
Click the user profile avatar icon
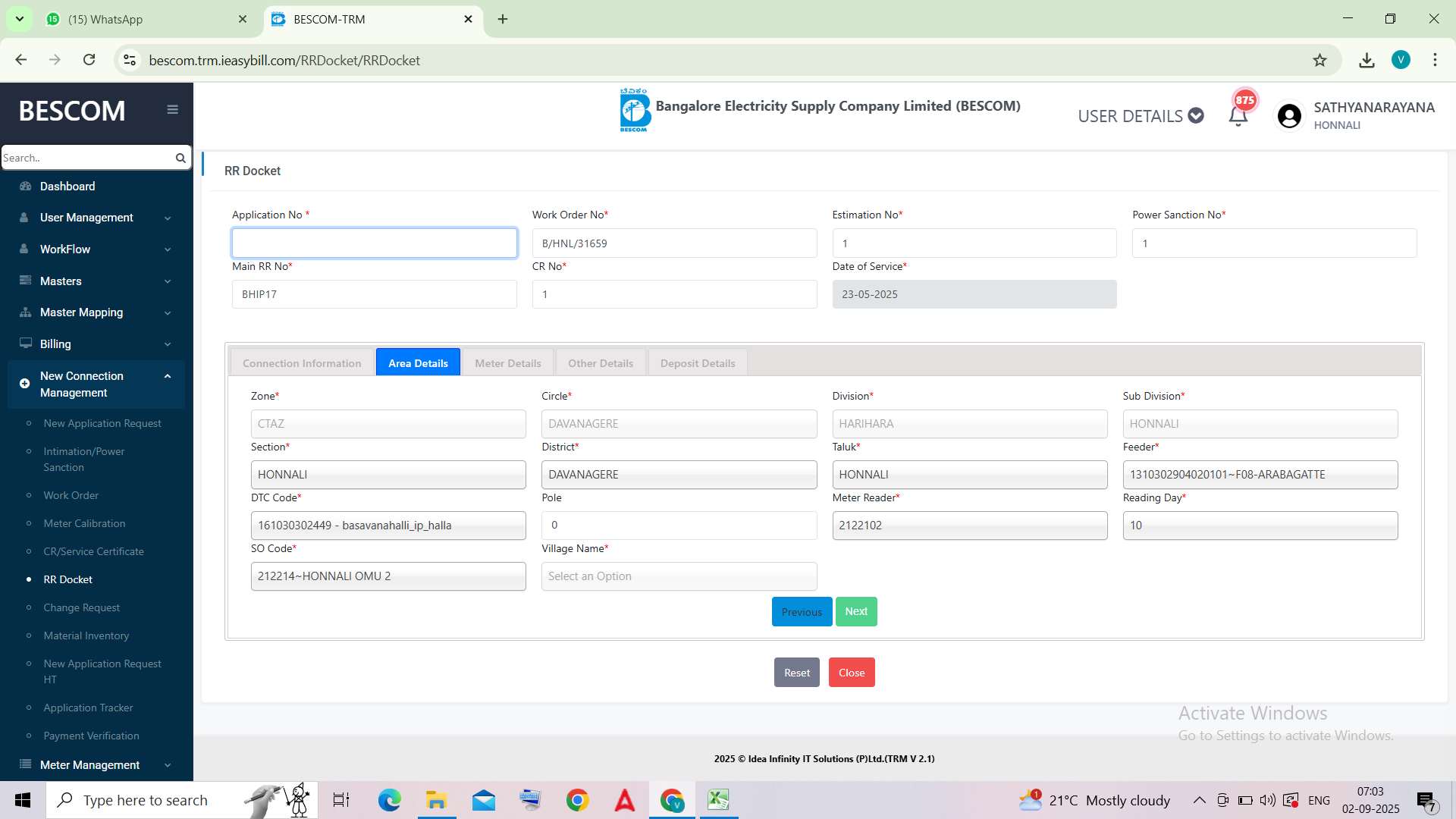tap(1289, 116)
